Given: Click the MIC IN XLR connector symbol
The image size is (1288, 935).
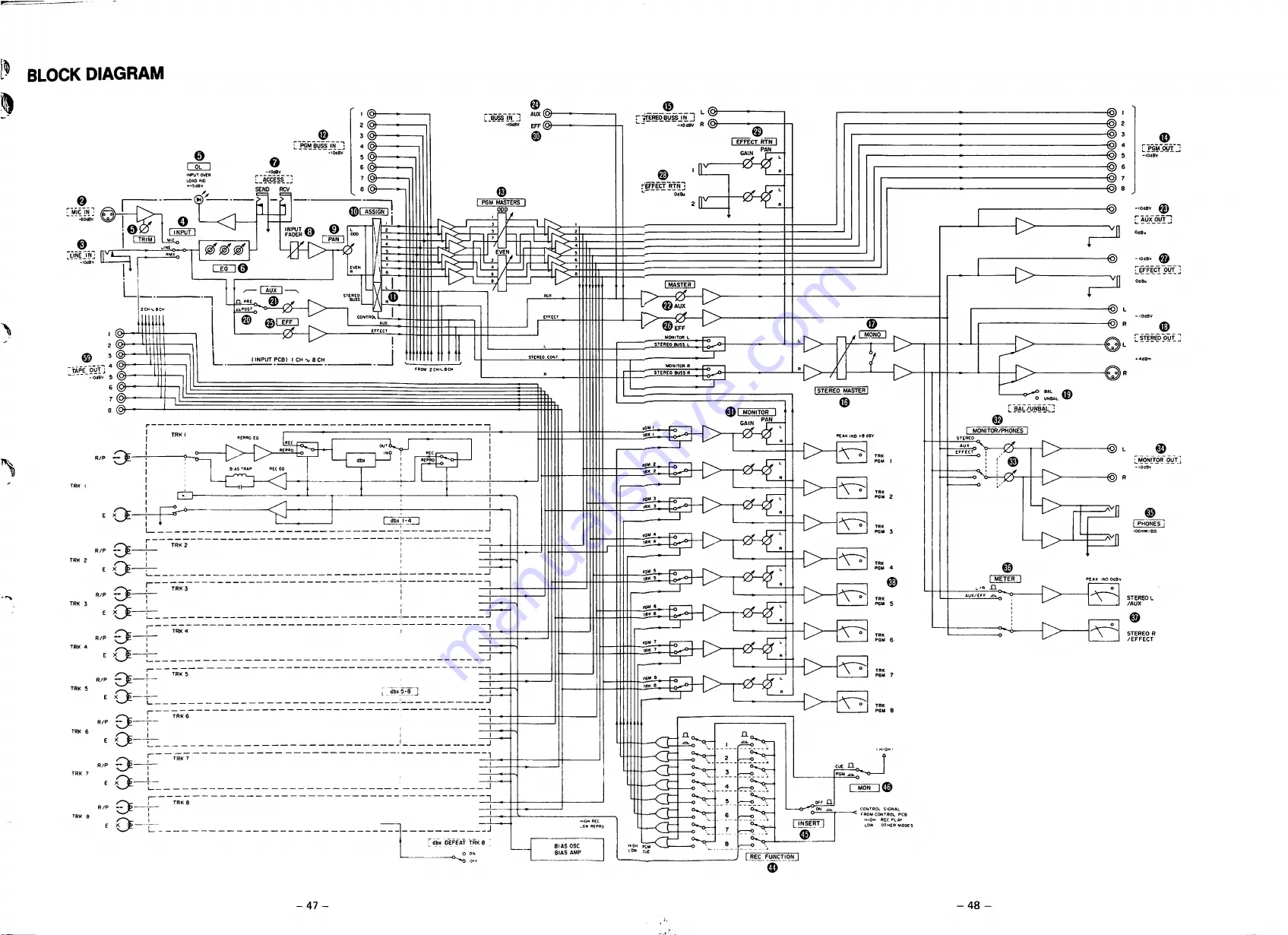Looking at the screenshot, I should tap(109, 214).
